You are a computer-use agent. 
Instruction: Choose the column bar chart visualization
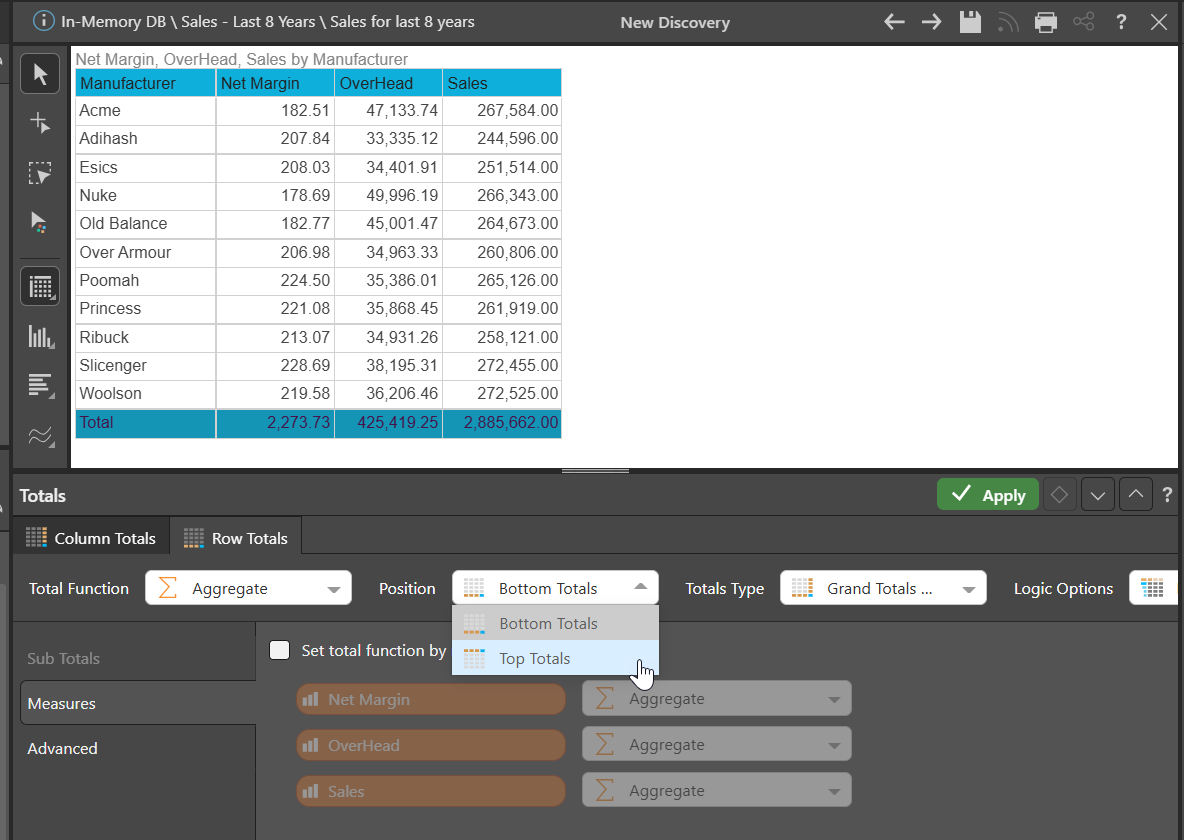(40, 336)
